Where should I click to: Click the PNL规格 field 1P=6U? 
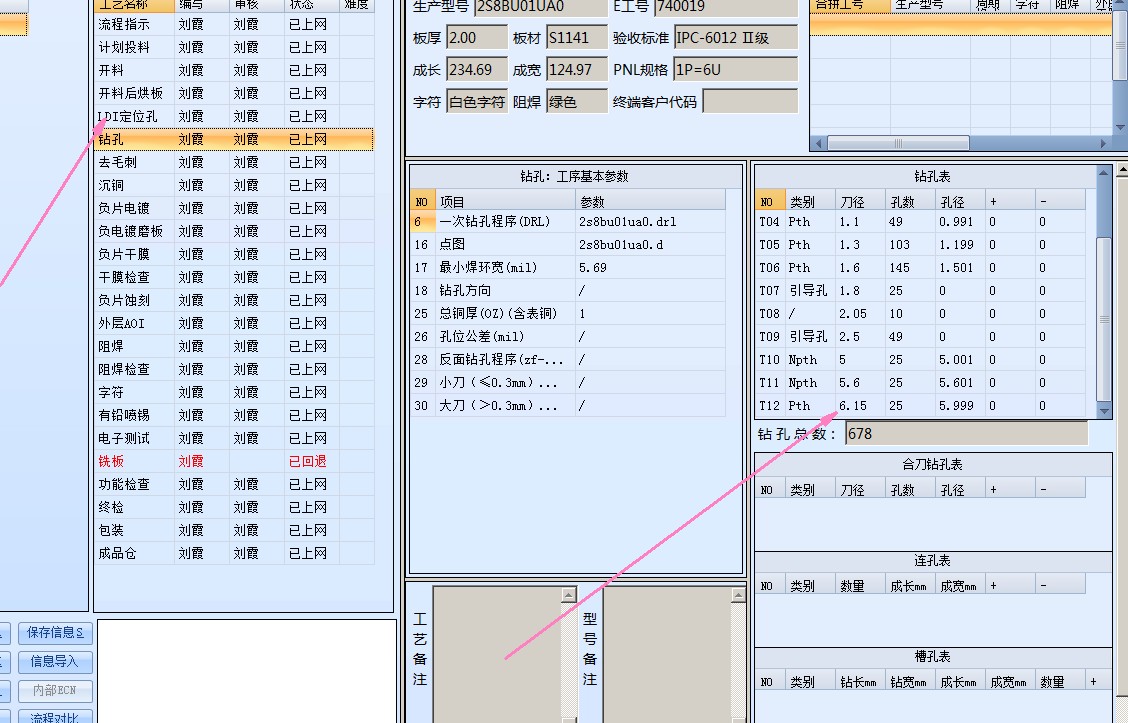coord(735,70)
